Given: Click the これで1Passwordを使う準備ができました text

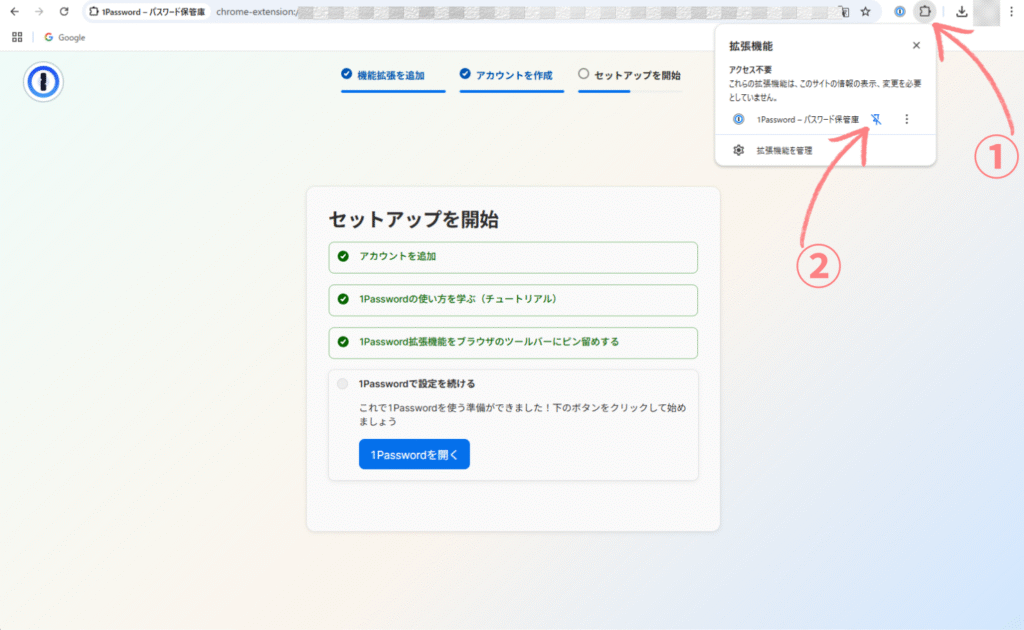Looking at the screenshot, I should pyautogui.click(x=522, y=415).
